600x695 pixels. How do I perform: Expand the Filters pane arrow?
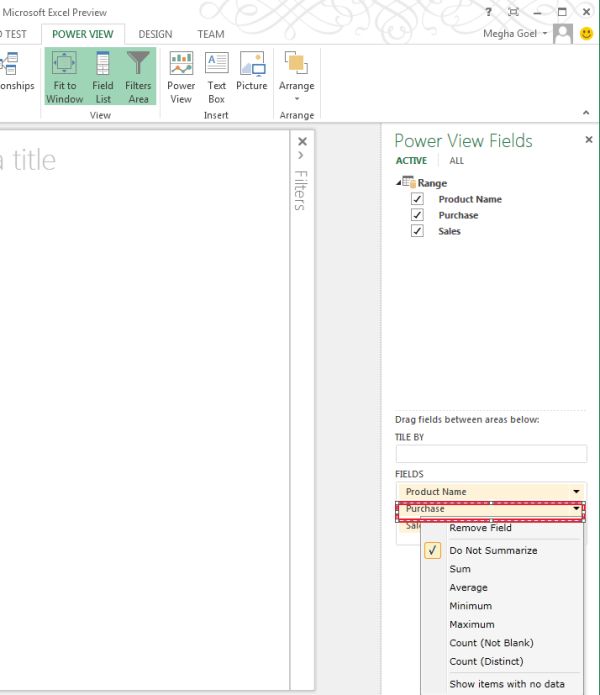coord(301,155)
